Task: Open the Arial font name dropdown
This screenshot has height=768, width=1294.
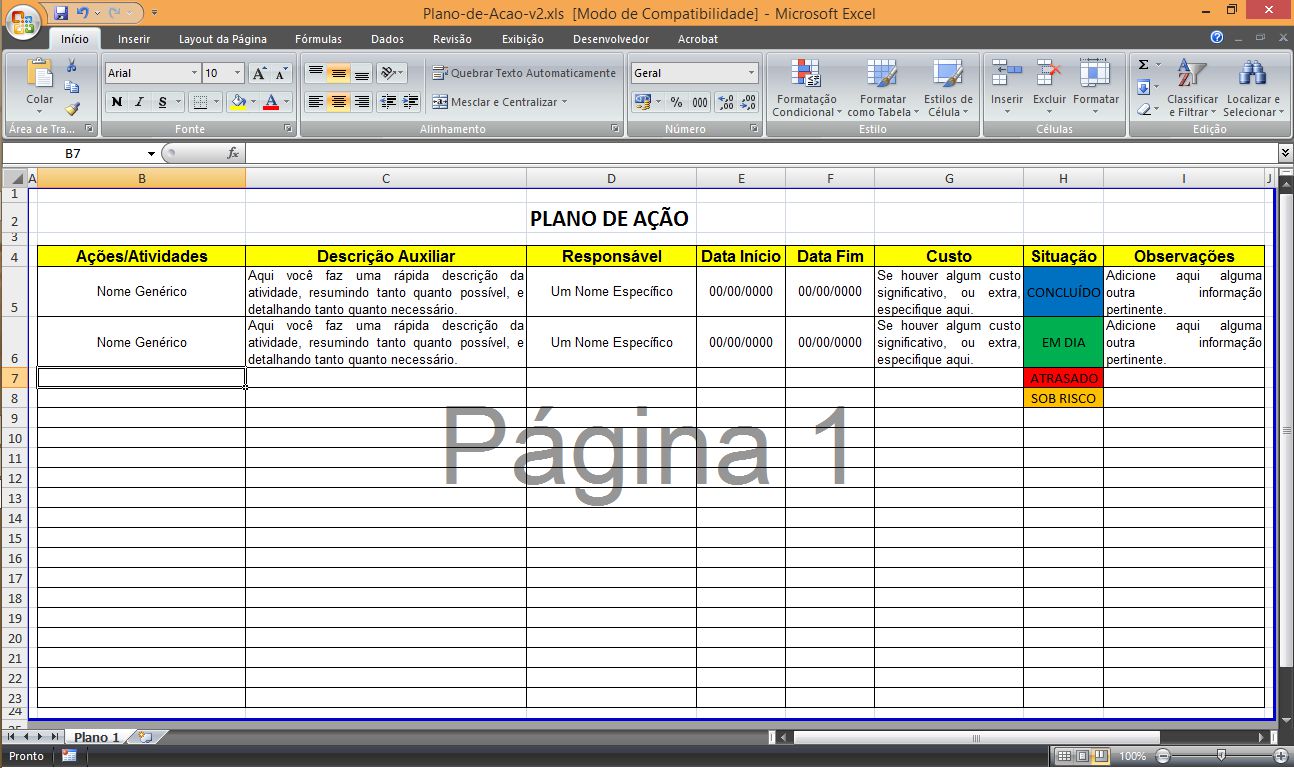Action: point(194,73)
